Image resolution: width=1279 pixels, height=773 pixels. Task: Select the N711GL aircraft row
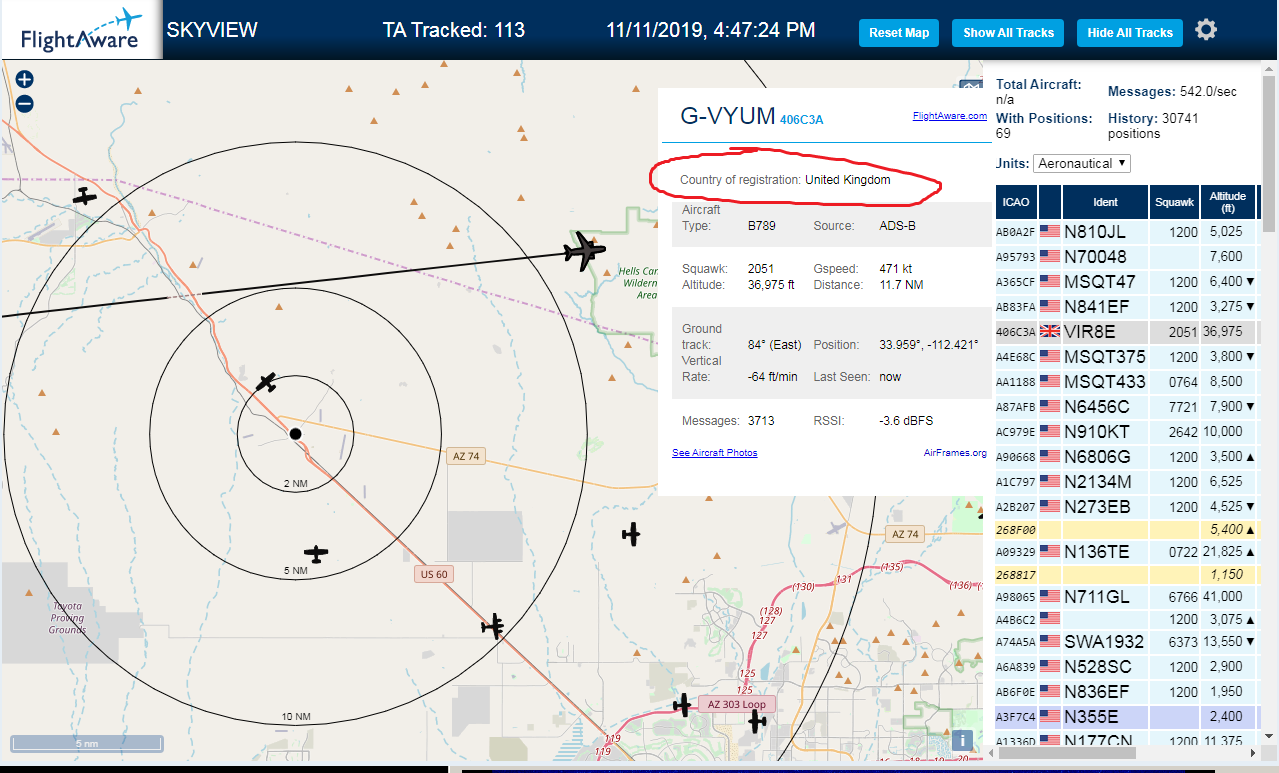point(1126,596)
